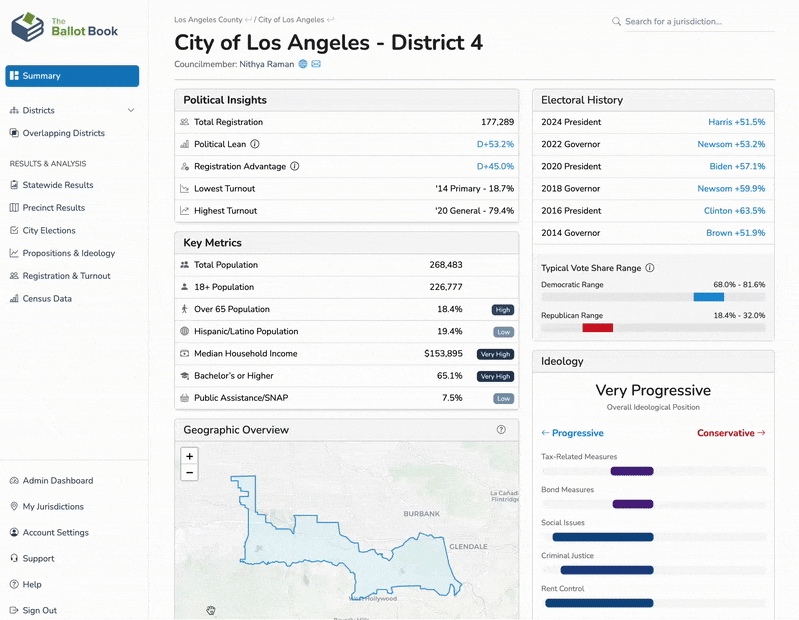
Task: Click the search magnifier icon
Action: pos(616,21)
